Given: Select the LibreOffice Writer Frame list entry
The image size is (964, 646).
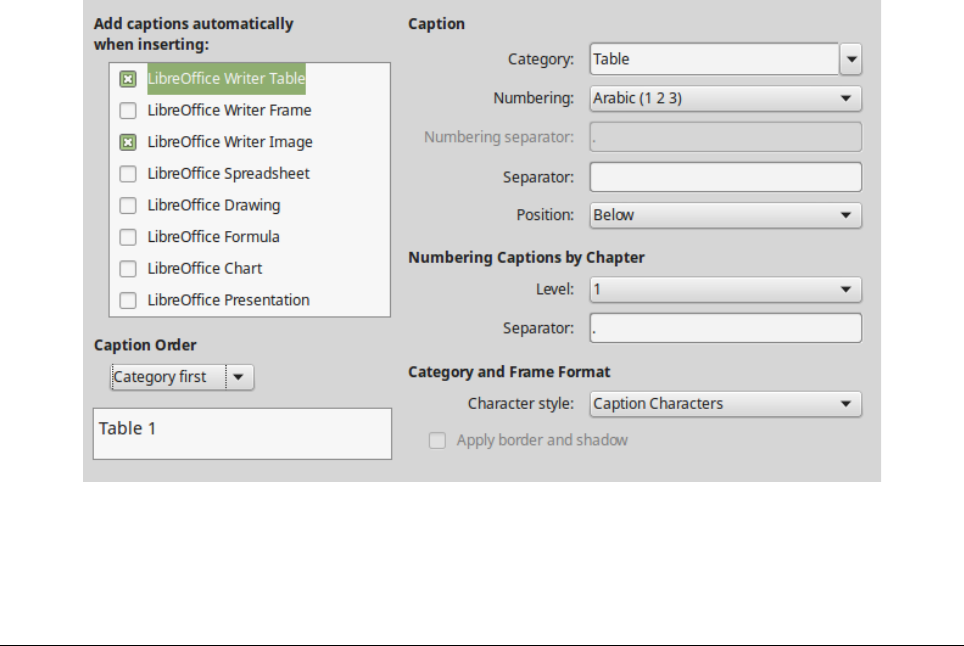Looking at the screenshot, I should pyautogui.click(x=229, y=111).
